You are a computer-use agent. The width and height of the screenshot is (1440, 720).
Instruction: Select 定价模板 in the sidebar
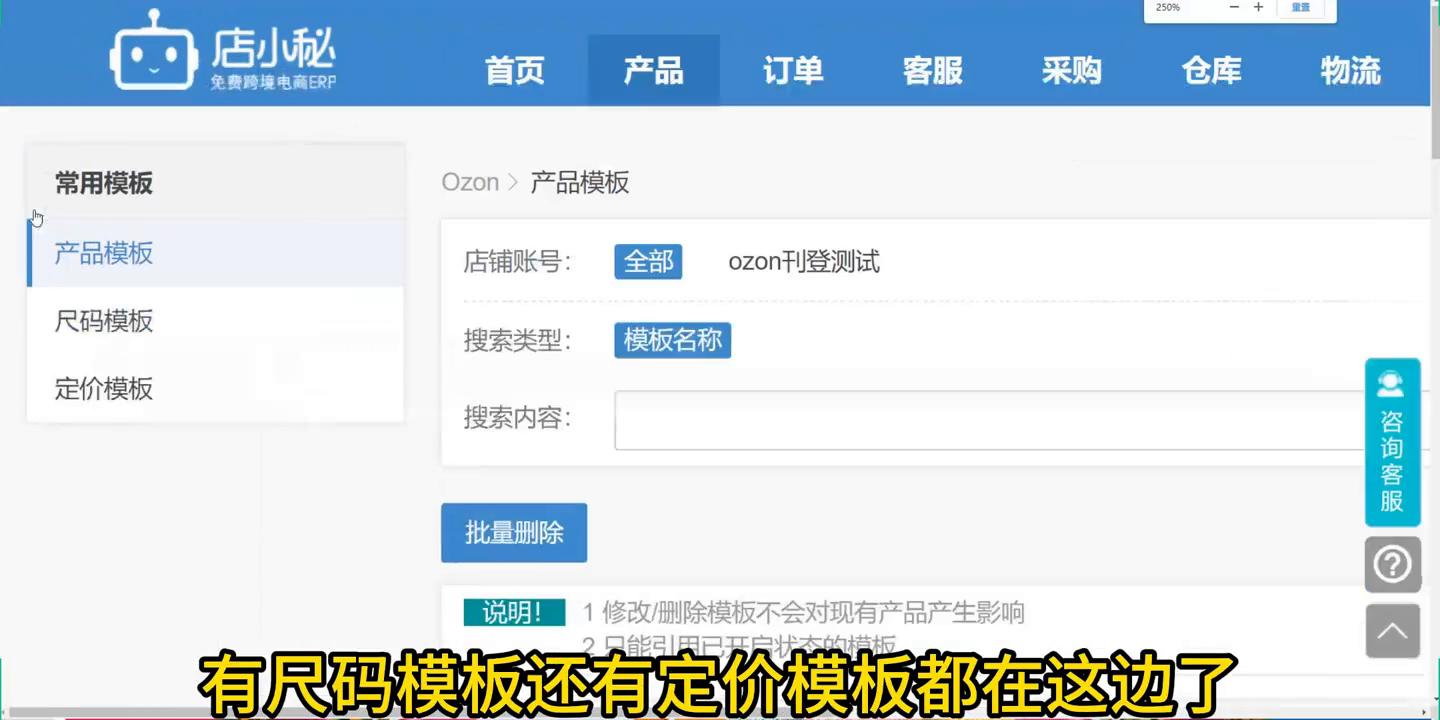tap(103, 389)
